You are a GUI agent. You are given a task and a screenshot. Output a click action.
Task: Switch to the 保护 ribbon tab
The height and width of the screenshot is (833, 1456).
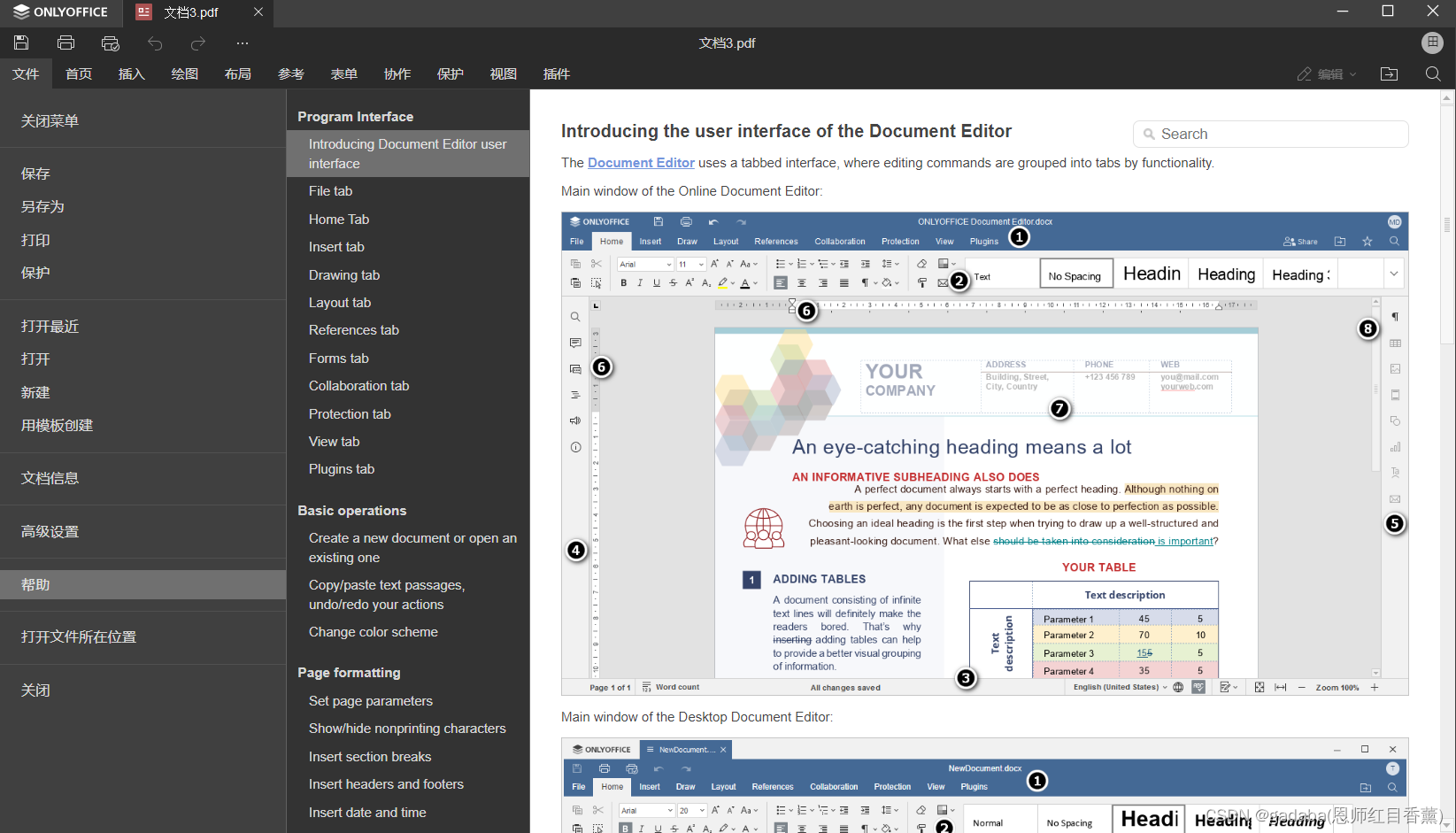[x=451, y=74]
